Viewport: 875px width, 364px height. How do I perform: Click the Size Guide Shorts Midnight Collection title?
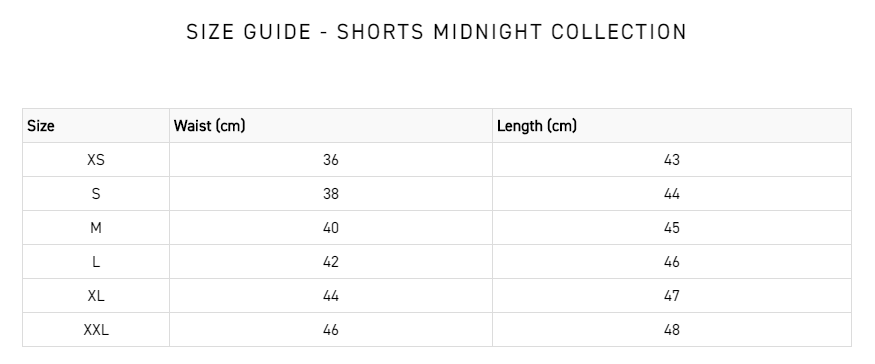[436, 32]
